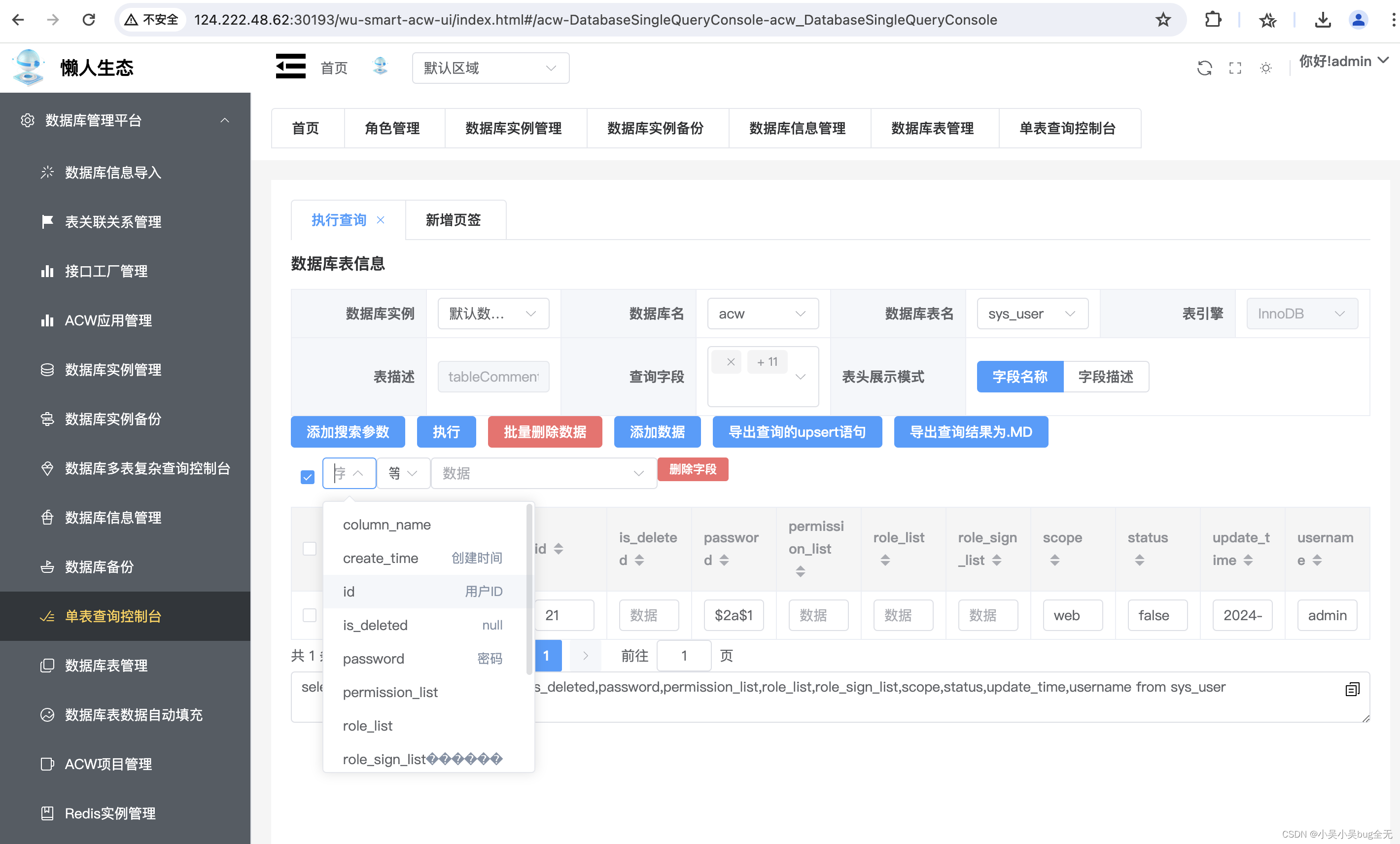The height and width of the screenshot is (844, 1400).
Task: Bookmark this page with the star icon
Action: click(x=1162, y=20)
